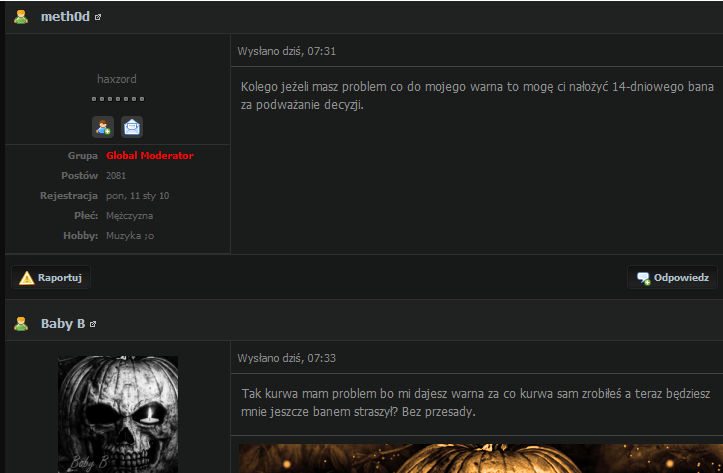Click the user icon beside meth0d
This screenshot has height=473, width=723.
(21, 17)
